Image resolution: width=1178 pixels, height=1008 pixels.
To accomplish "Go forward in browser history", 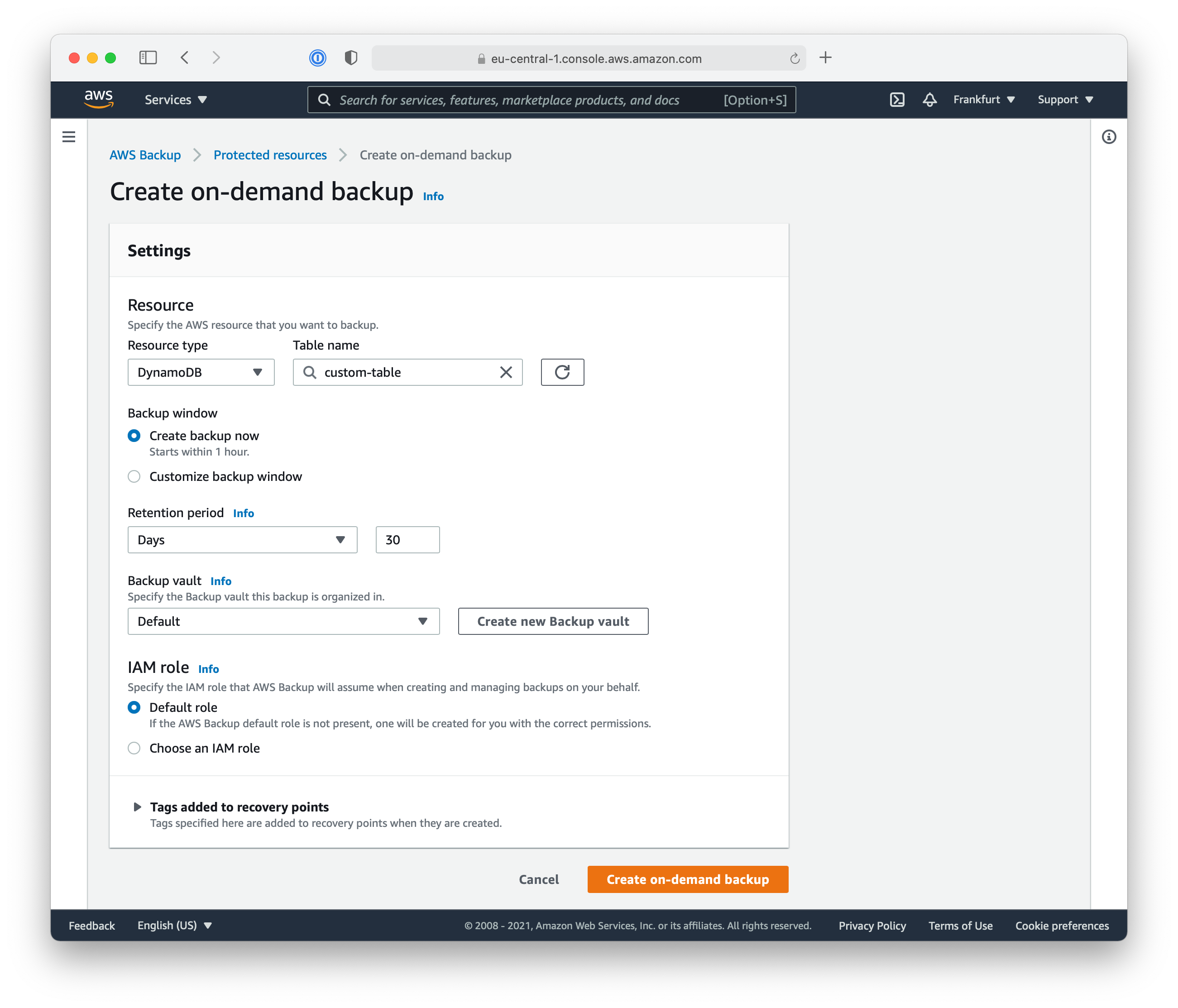I will 216,58.
